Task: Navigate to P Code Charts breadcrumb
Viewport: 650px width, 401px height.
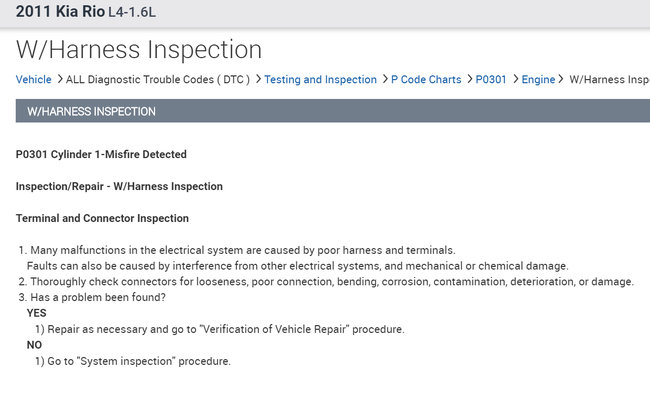Action: coord(426,79)
